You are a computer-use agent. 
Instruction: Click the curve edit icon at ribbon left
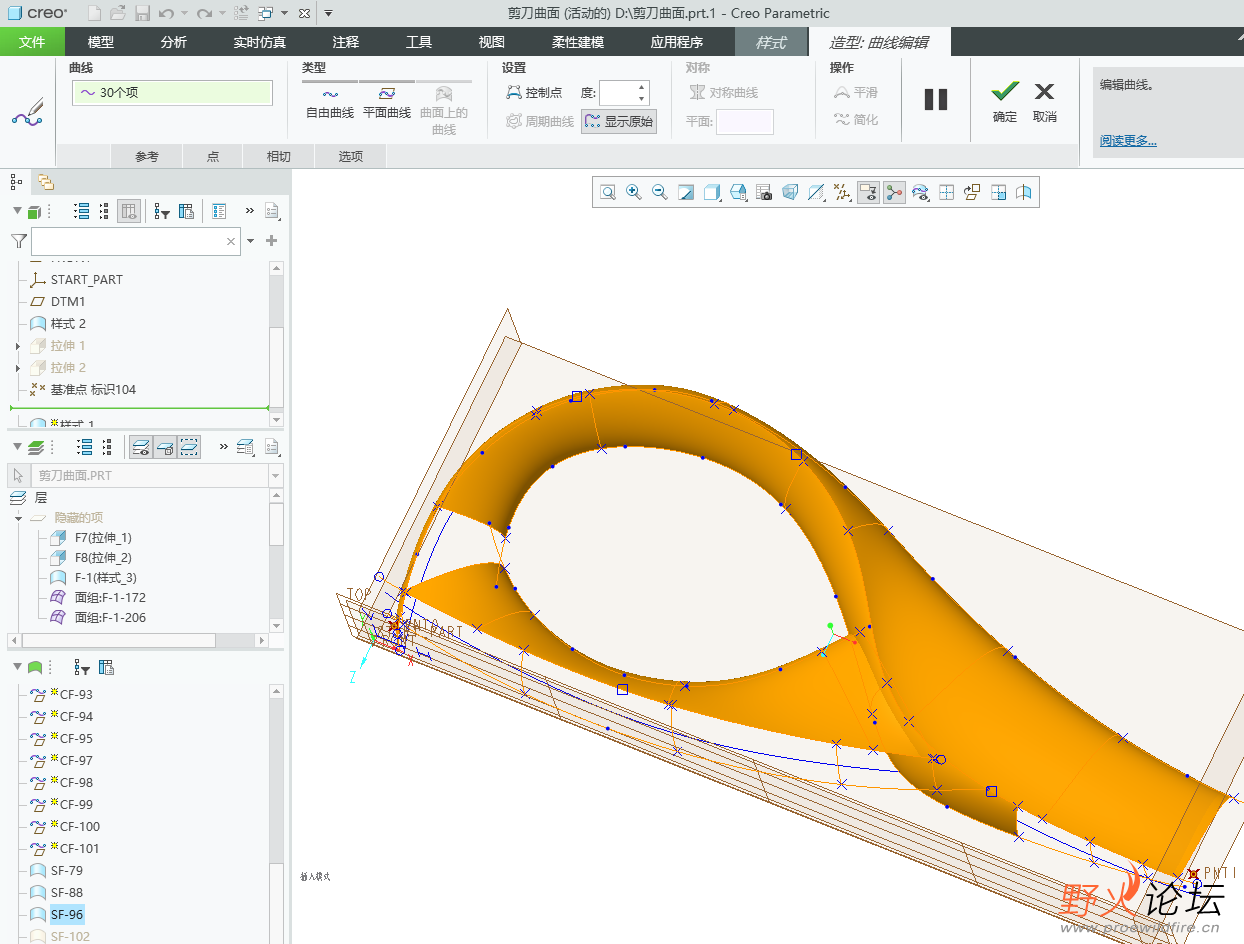pos(28,111)
